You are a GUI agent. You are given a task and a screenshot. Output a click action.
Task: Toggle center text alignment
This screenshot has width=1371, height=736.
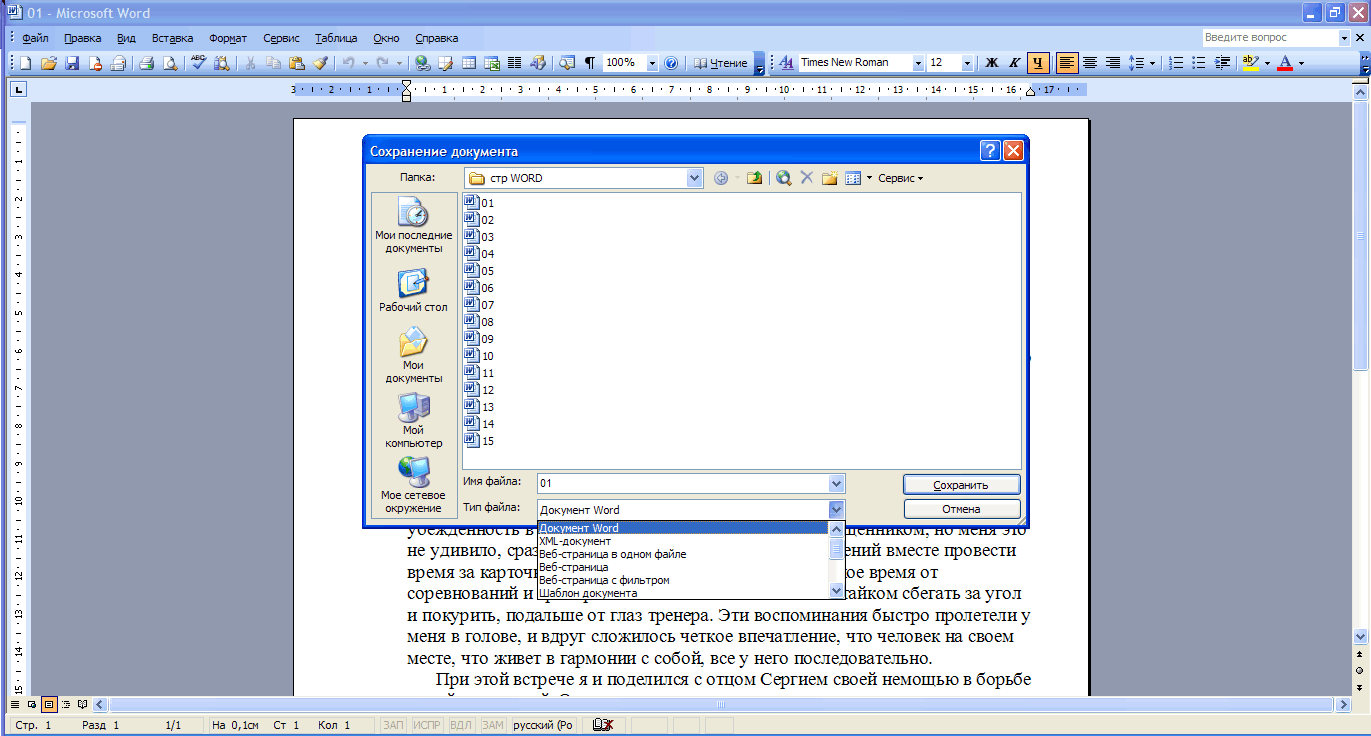[x=1090, y=63]
